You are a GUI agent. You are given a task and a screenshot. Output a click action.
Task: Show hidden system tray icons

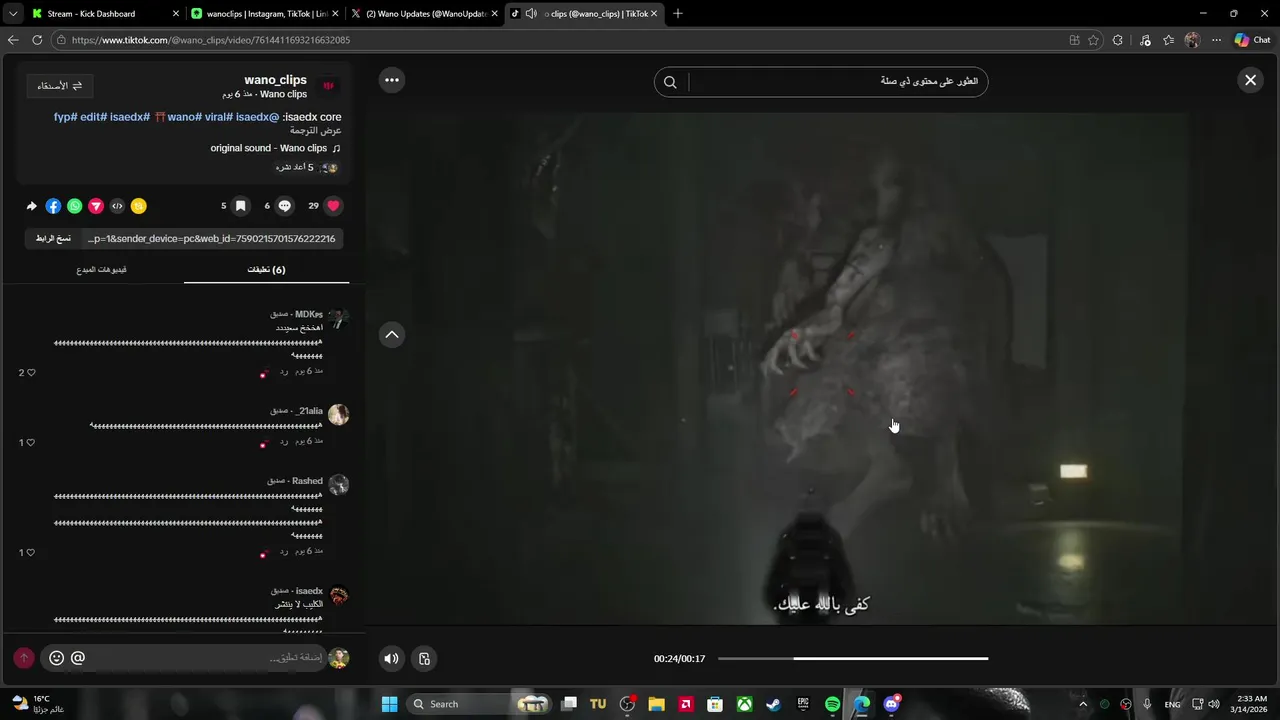point(1082,704)
